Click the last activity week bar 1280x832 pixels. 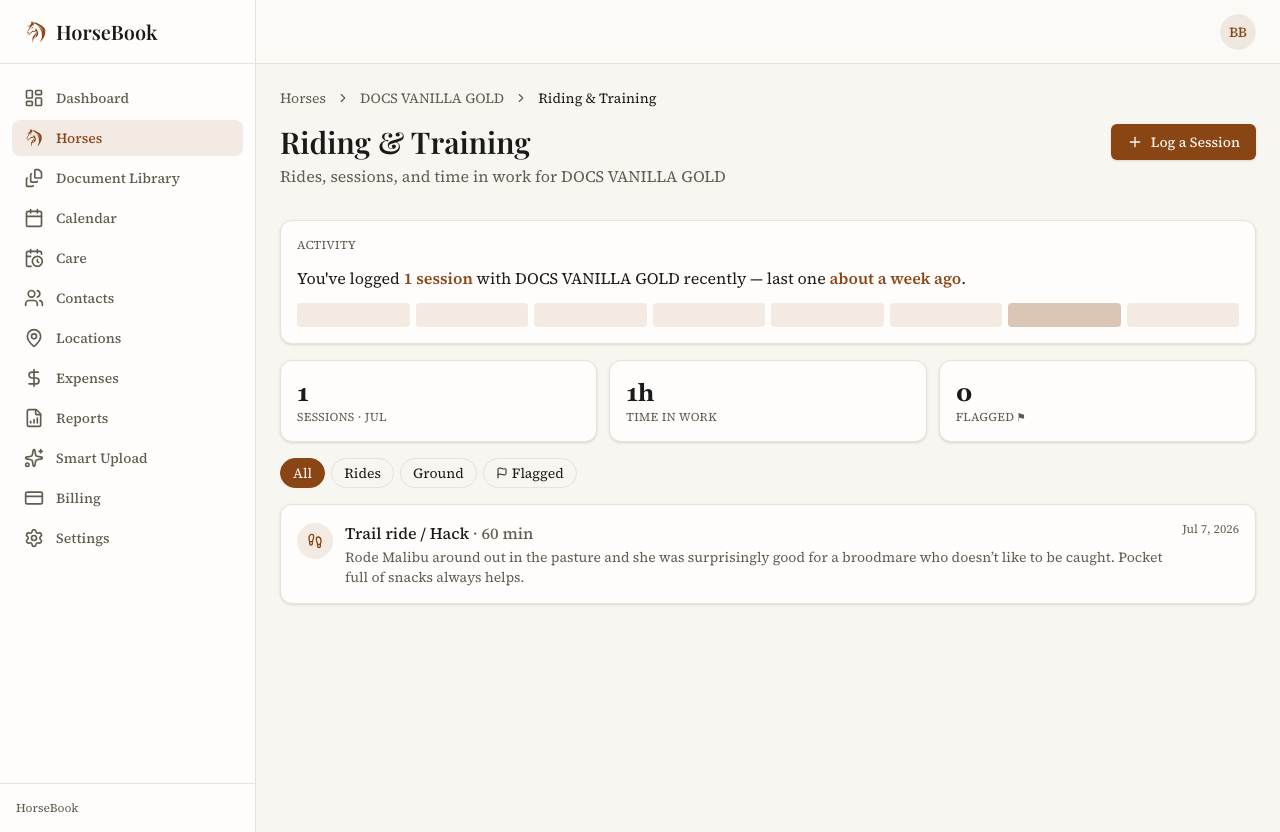click(x=1183, y=315)
